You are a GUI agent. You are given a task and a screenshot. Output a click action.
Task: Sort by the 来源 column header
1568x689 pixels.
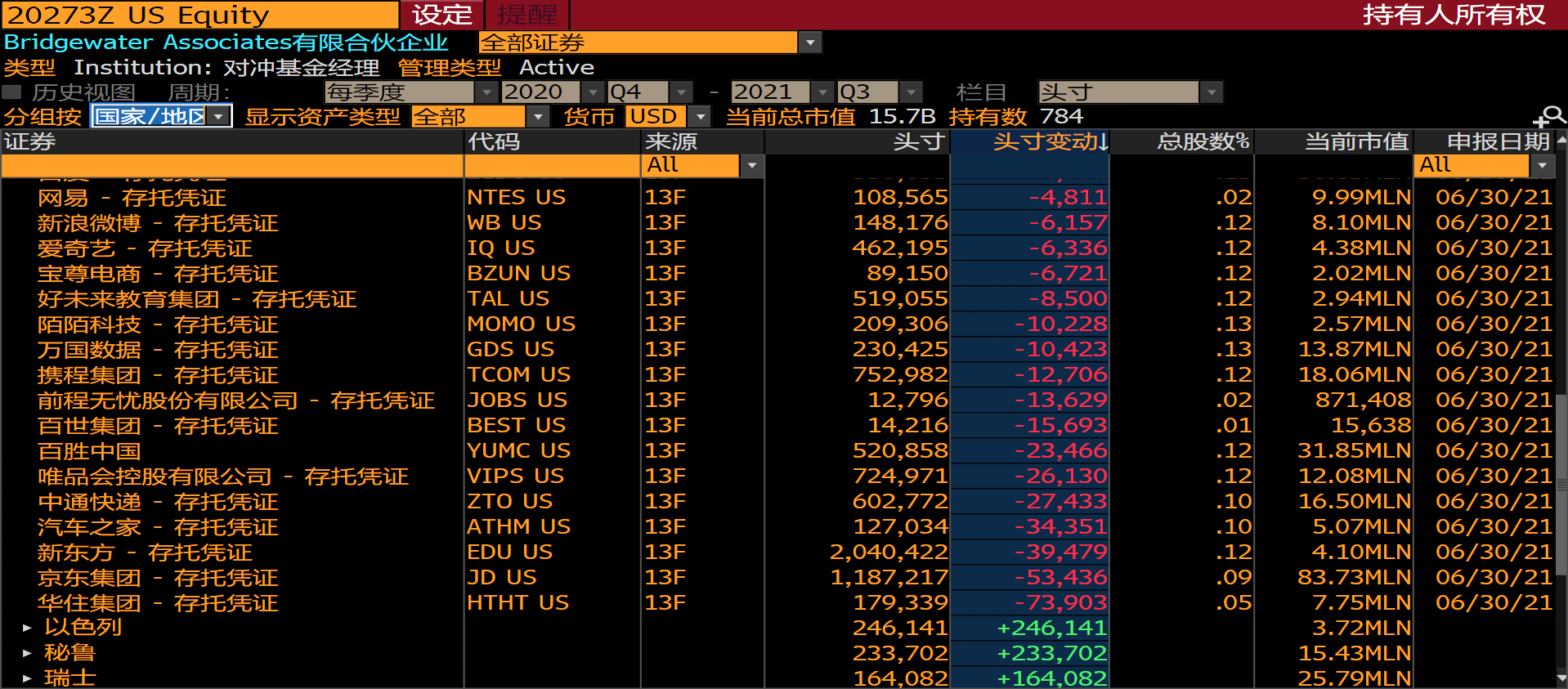tap(703, 142)
